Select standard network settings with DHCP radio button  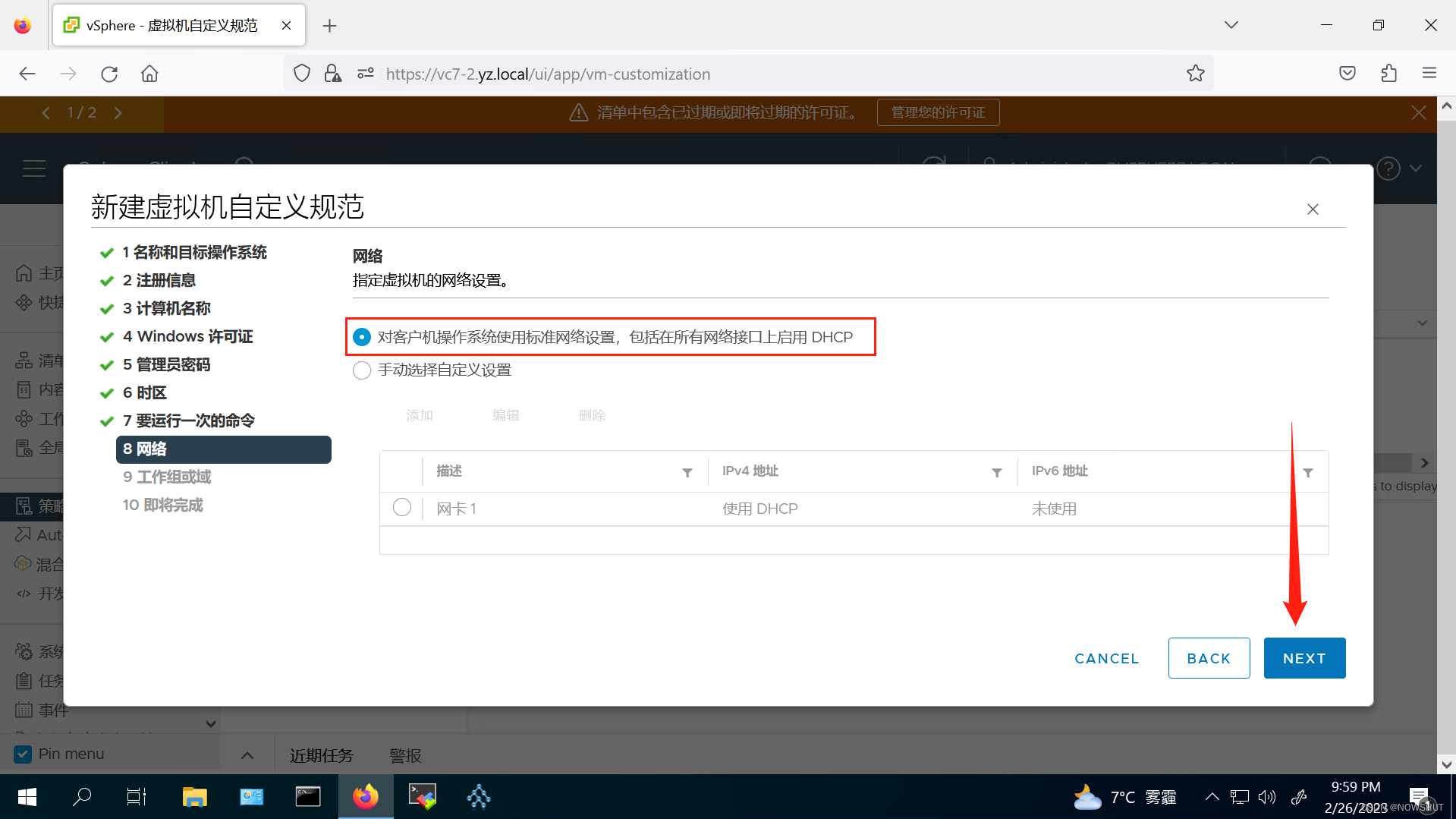coord(361,336)
